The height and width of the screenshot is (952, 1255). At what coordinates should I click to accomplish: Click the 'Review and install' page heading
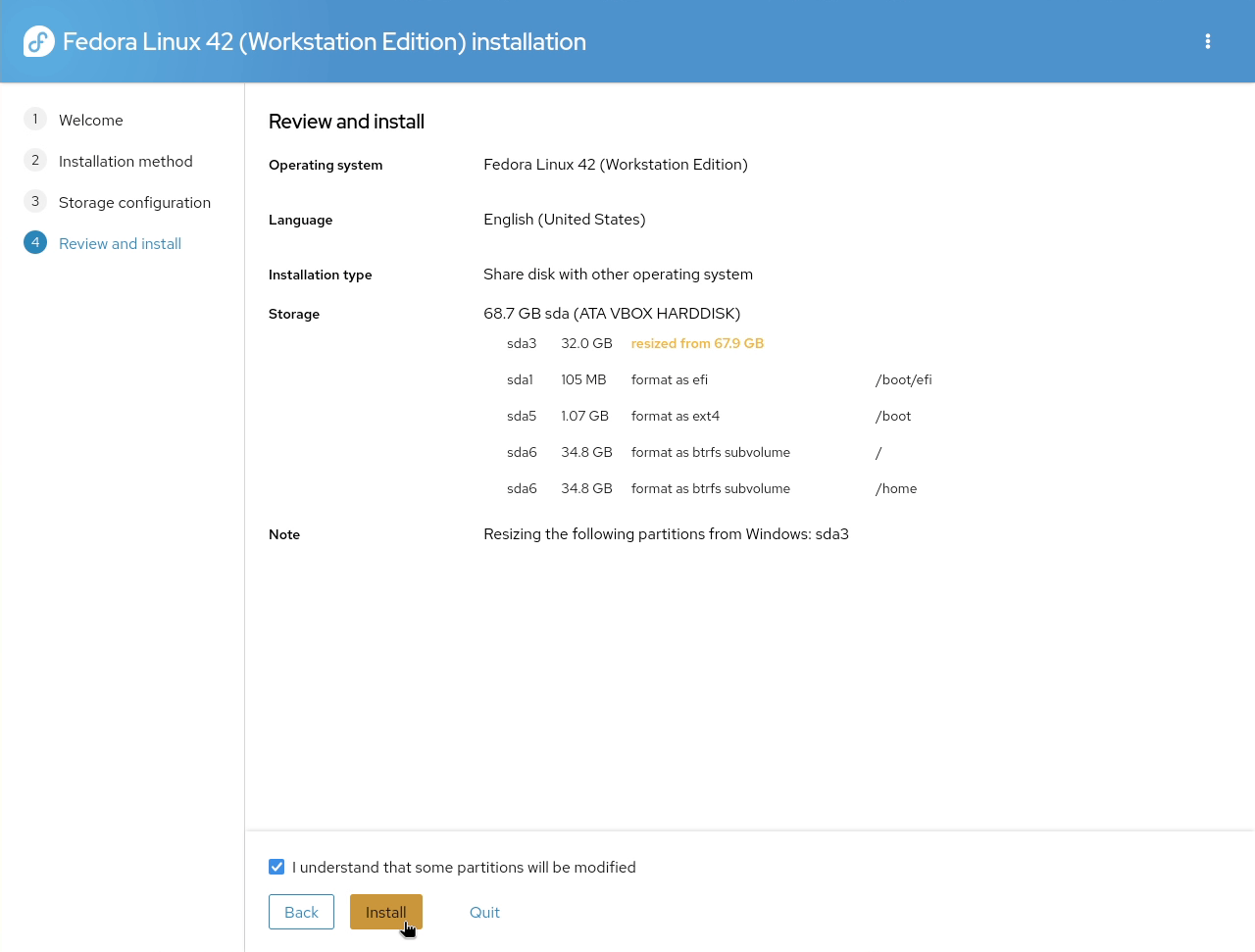coord(346,122)
